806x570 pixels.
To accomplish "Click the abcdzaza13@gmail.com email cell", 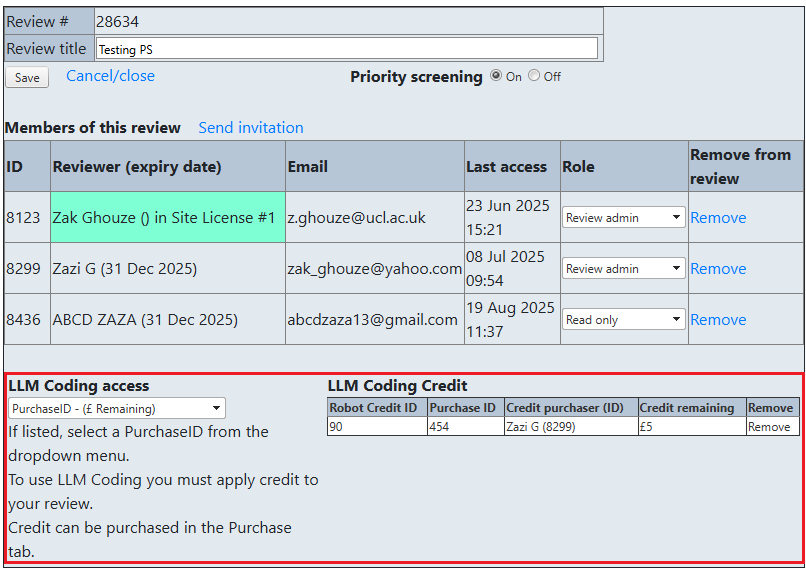I will click(x=373, y=320).
